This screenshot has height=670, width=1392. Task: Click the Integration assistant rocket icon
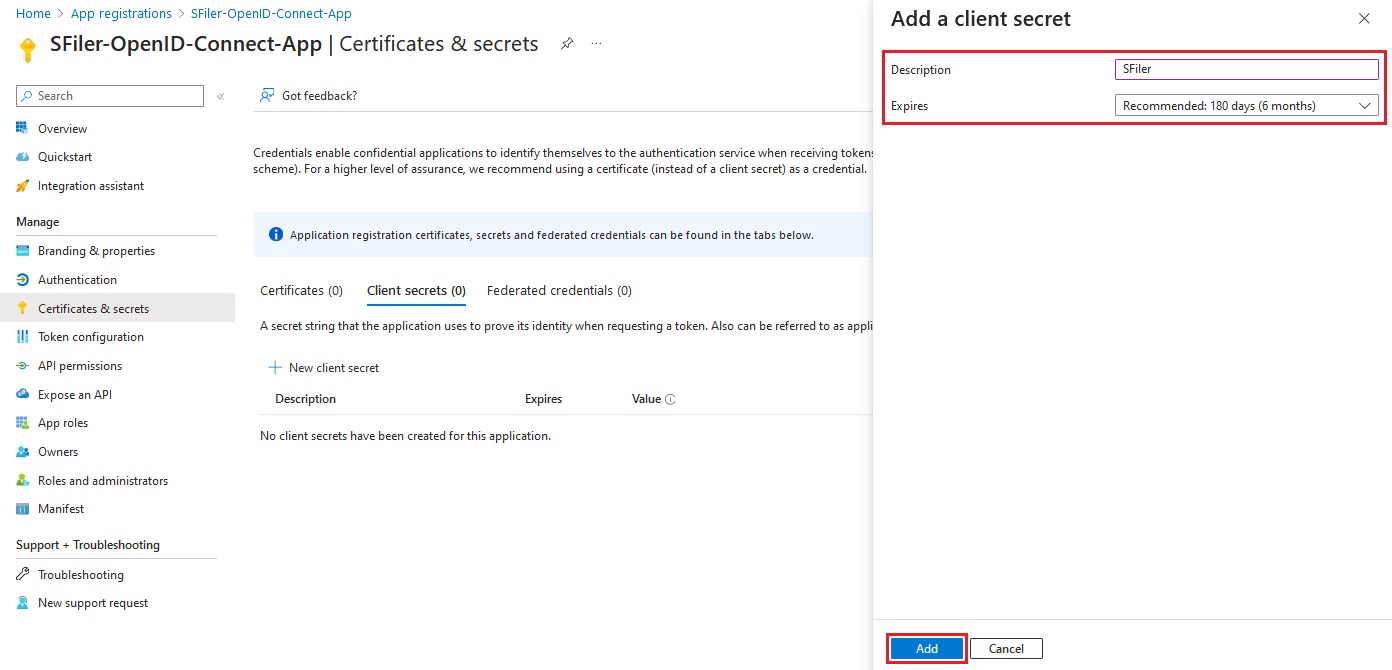tap(22, 186)
